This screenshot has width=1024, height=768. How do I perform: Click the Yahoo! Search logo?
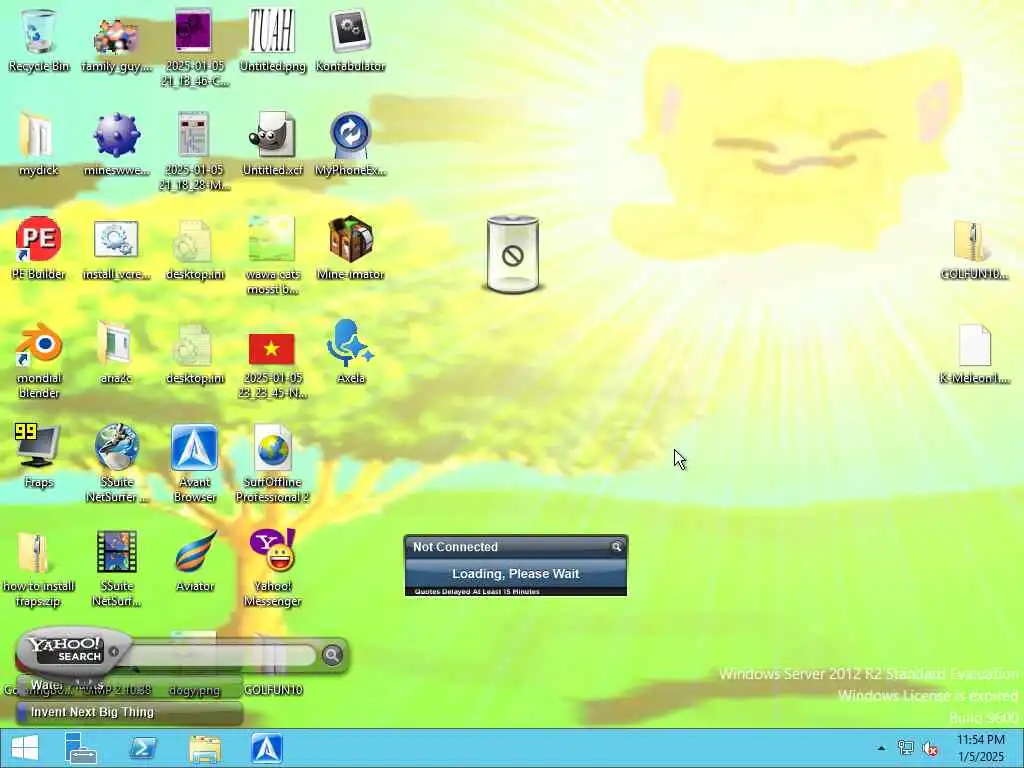65,650
